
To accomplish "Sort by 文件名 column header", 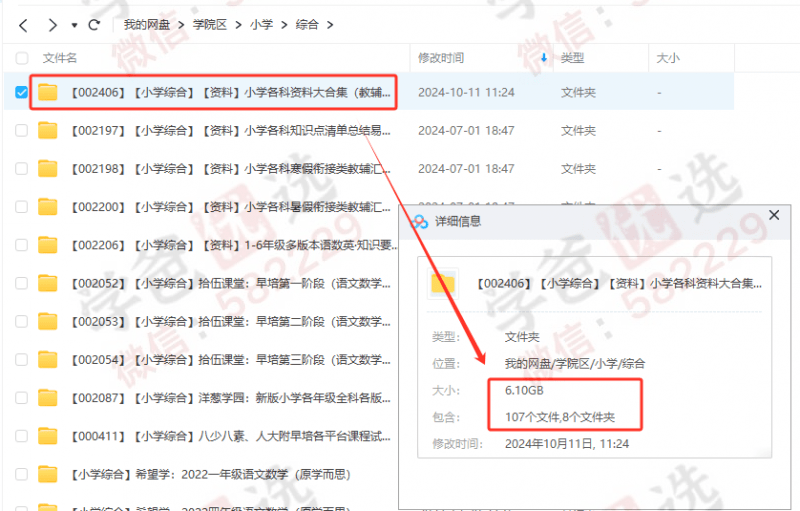I will (60, 58).
